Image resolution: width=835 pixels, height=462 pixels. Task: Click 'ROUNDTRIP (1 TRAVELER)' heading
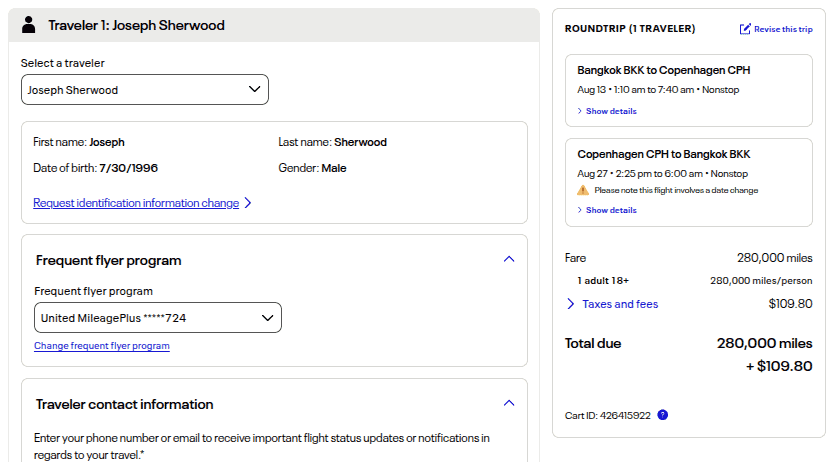tap(630, 29)
